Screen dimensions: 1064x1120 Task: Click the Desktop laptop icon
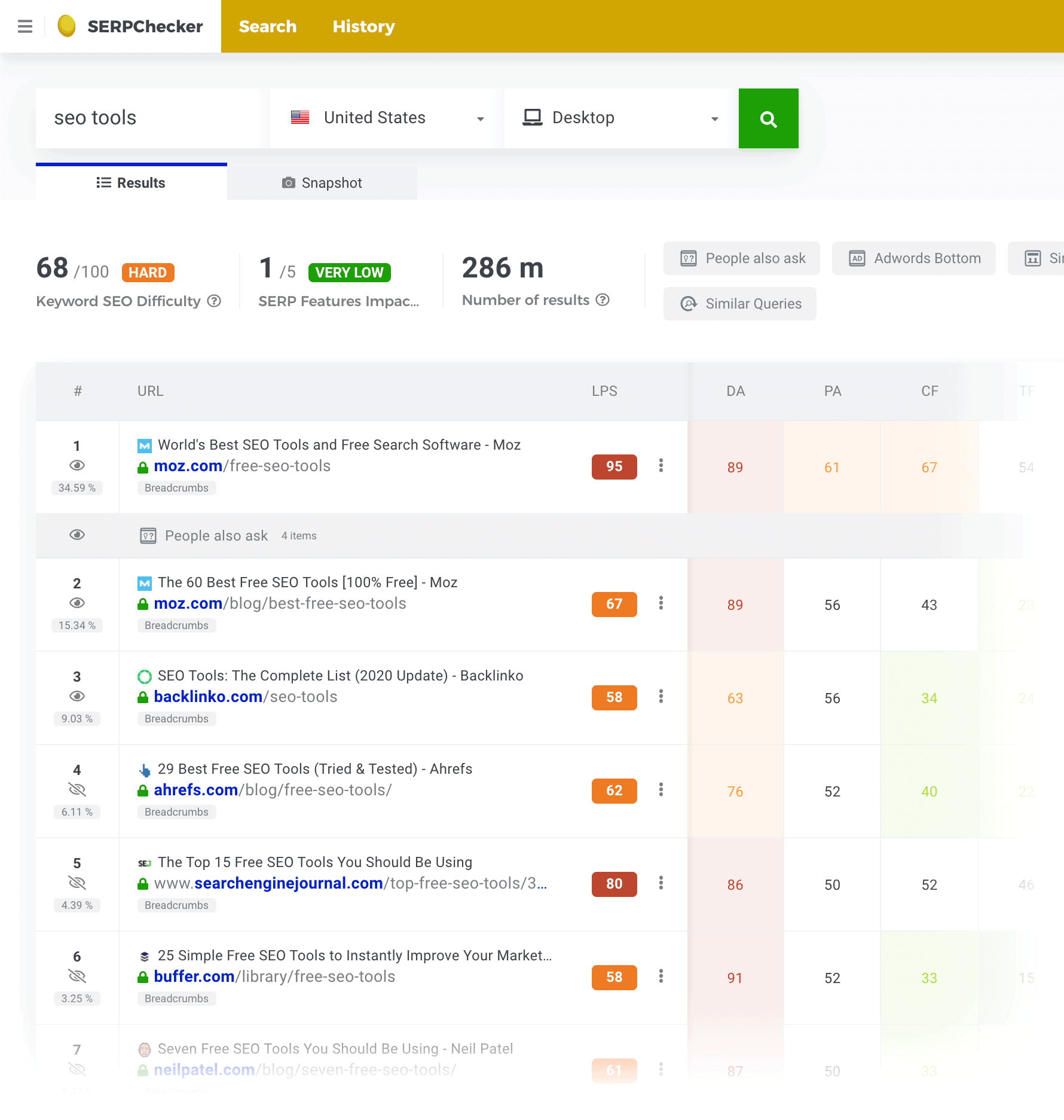[532, 117]
